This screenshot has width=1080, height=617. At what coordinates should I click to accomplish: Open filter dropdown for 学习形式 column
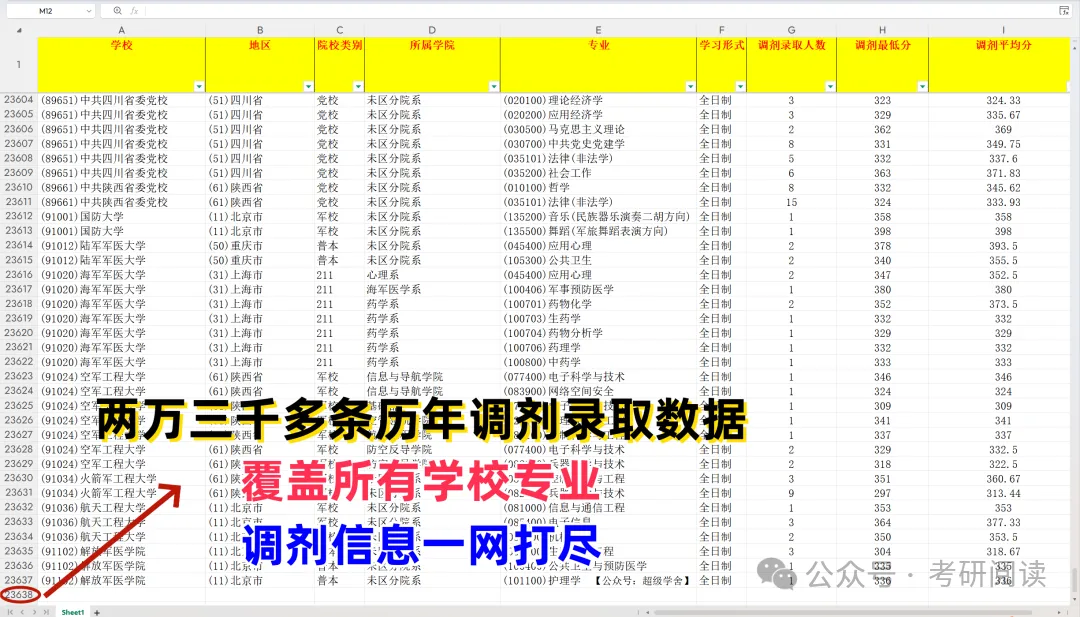[740, 86]
